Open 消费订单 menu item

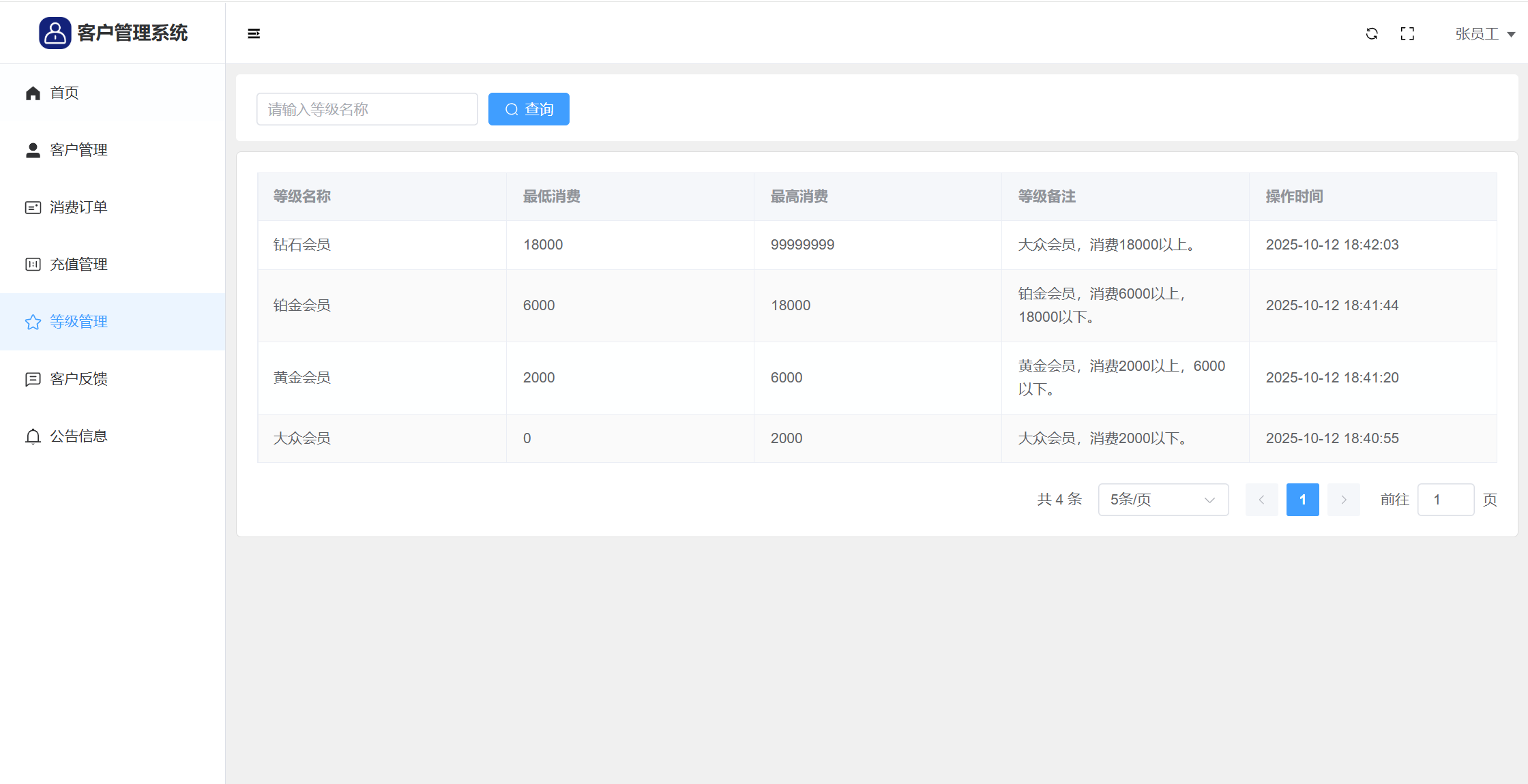pyautogui.click(x=78, y=207)
